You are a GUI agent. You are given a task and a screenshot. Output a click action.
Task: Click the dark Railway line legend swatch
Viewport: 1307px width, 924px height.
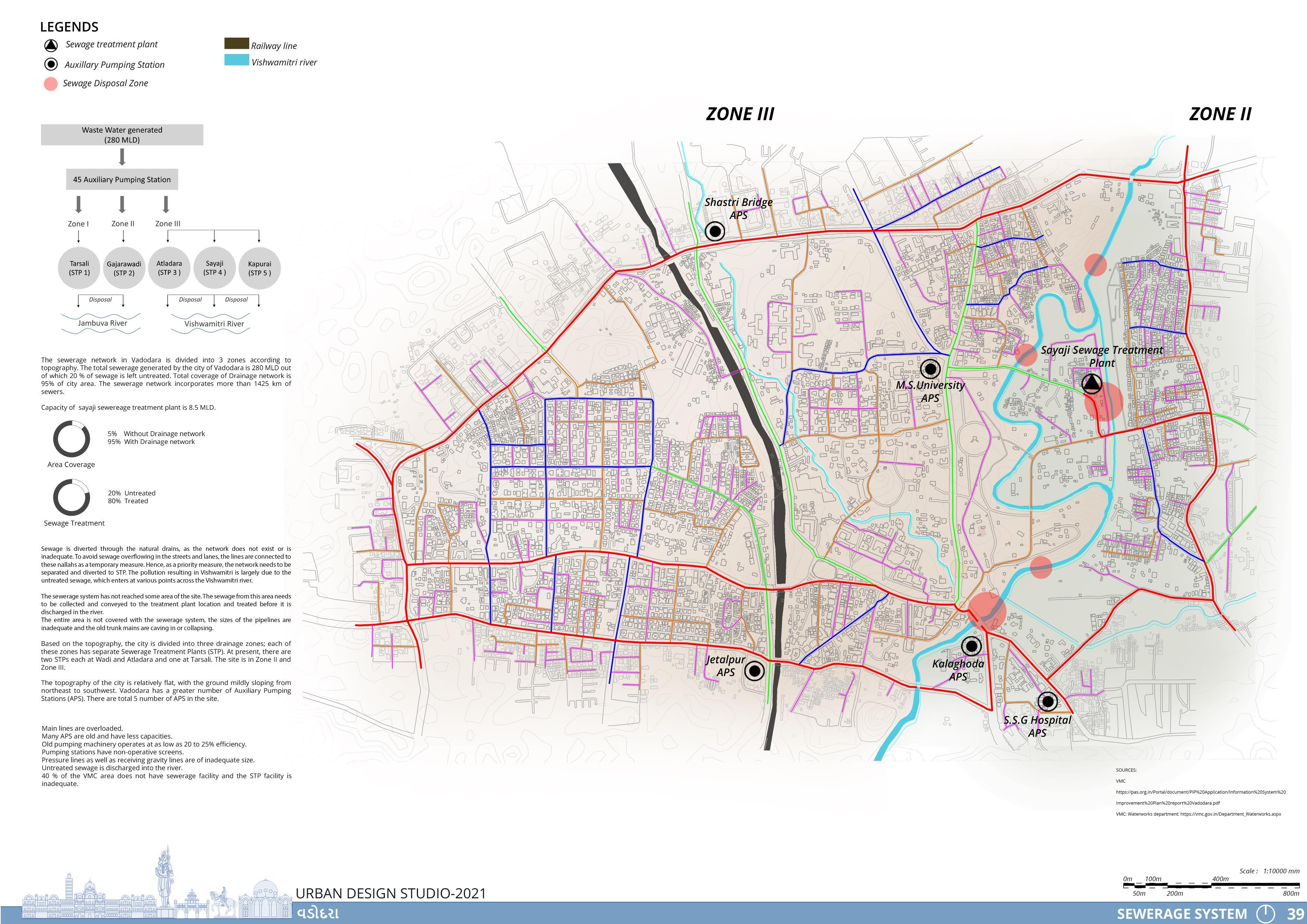click(x=236, y=44)
